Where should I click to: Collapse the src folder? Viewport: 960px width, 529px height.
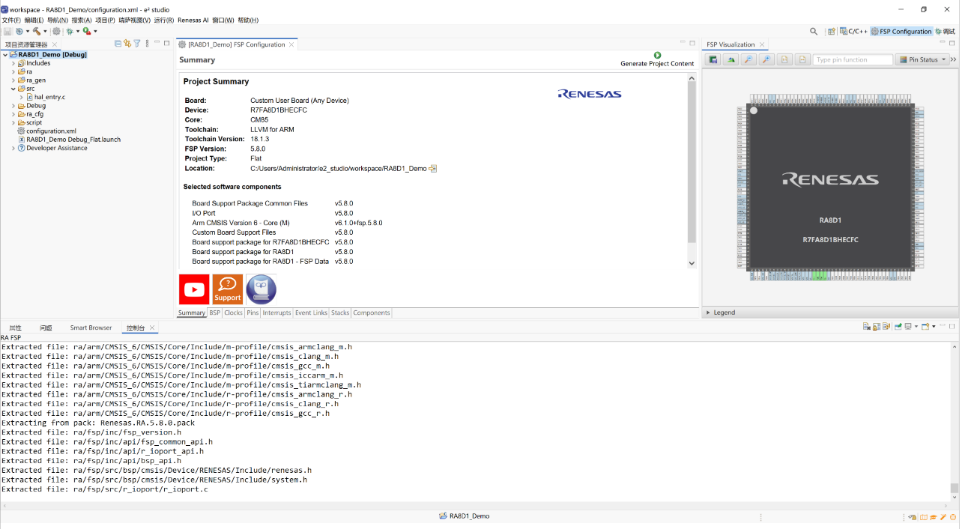[13, 89]
